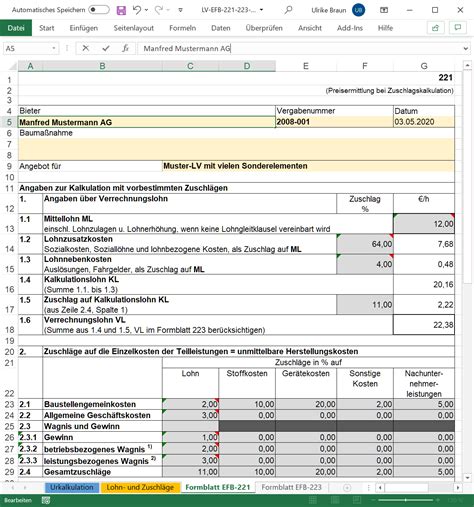Switch to Page Break Preview icon
Screen dimensions: 474x507
pos(357,500)
